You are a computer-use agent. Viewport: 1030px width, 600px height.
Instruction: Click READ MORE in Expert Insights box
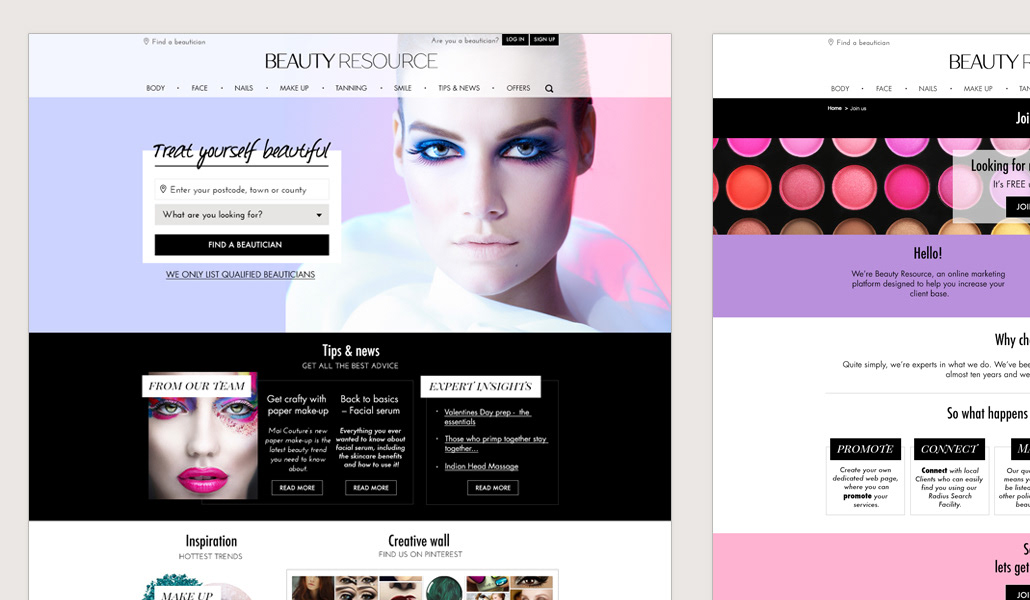coord(493,488)
